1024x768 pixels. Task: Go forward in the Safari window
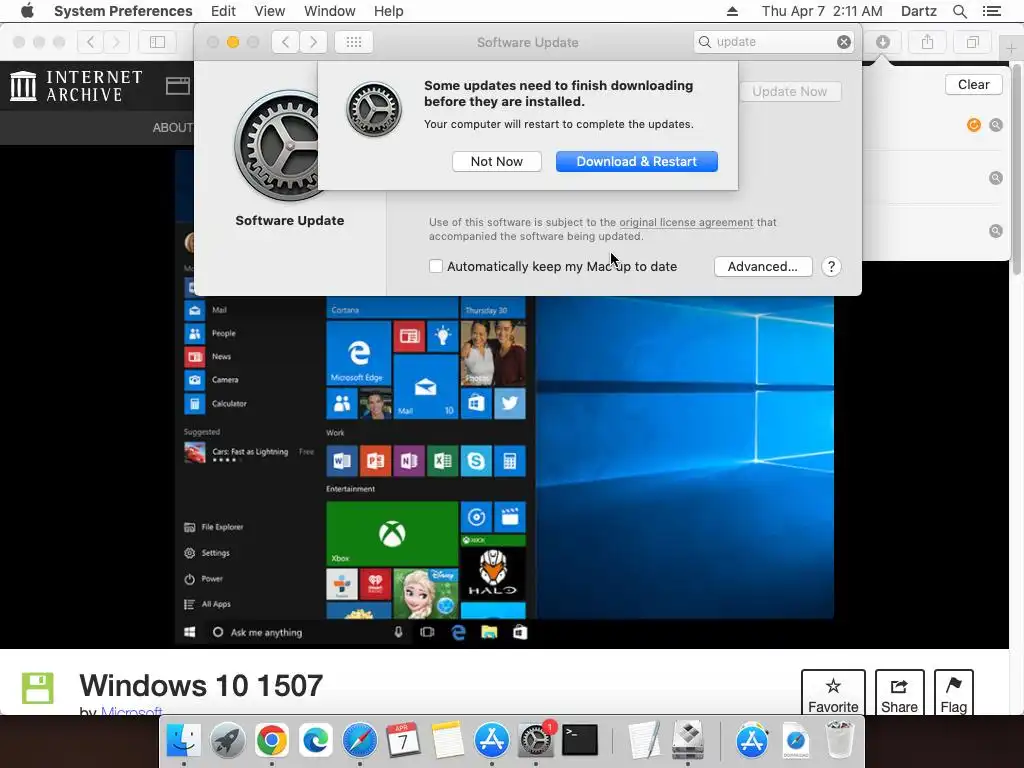[x=116, y=42]
